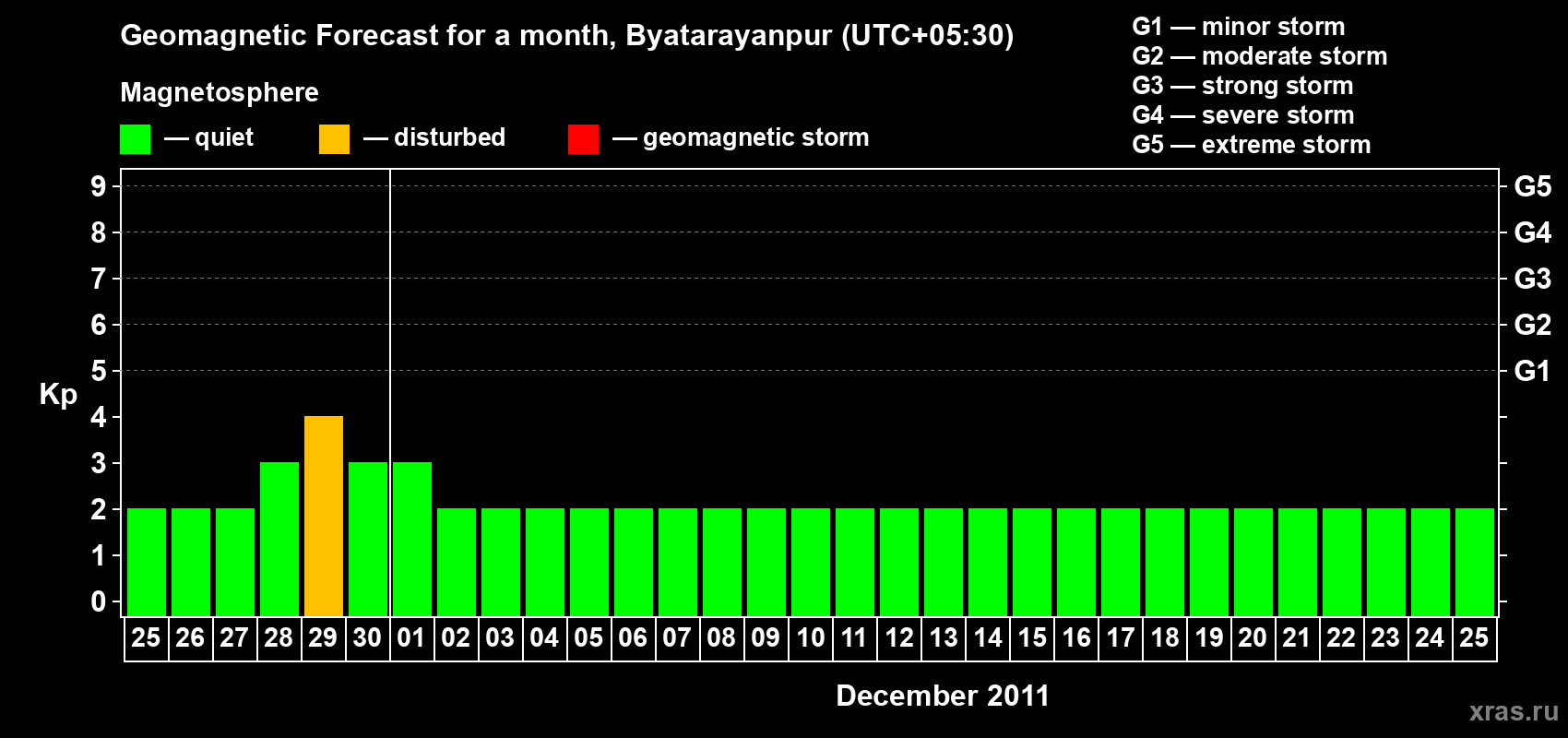Screen dimensions: 1568x738
Task: Click the green bar above date 30
Action: coord(368,539)
